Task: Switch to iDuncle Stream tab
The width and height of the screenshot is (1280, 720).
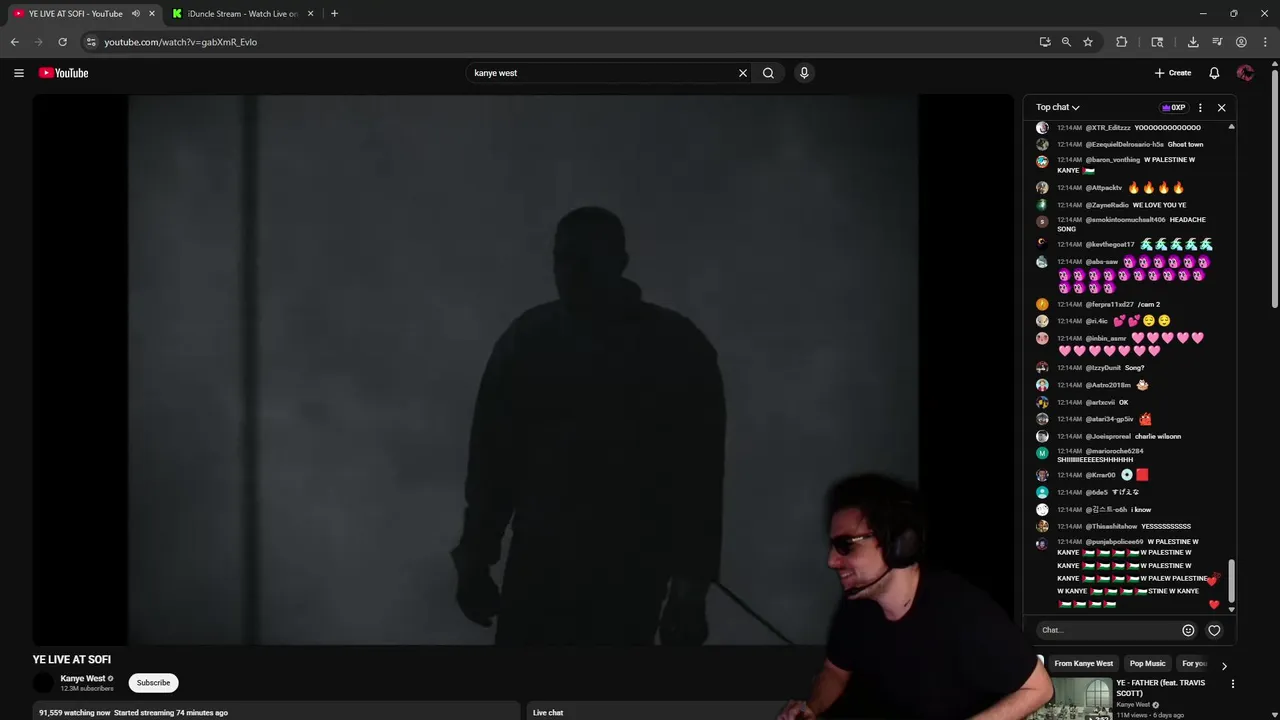Action: coord(242,14)
